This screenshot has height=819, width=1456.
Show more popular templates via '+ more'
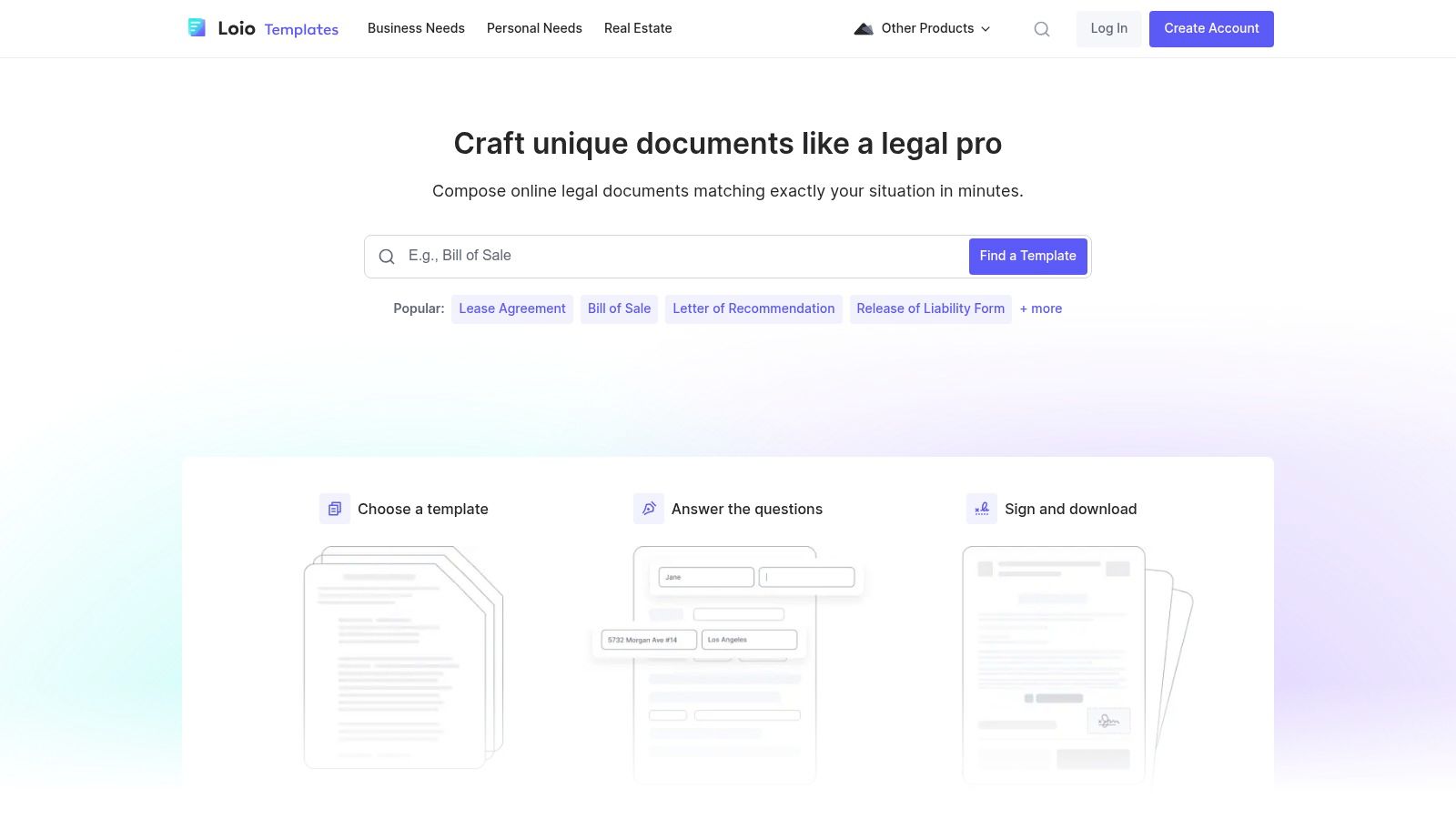(x=1040, y=308)
